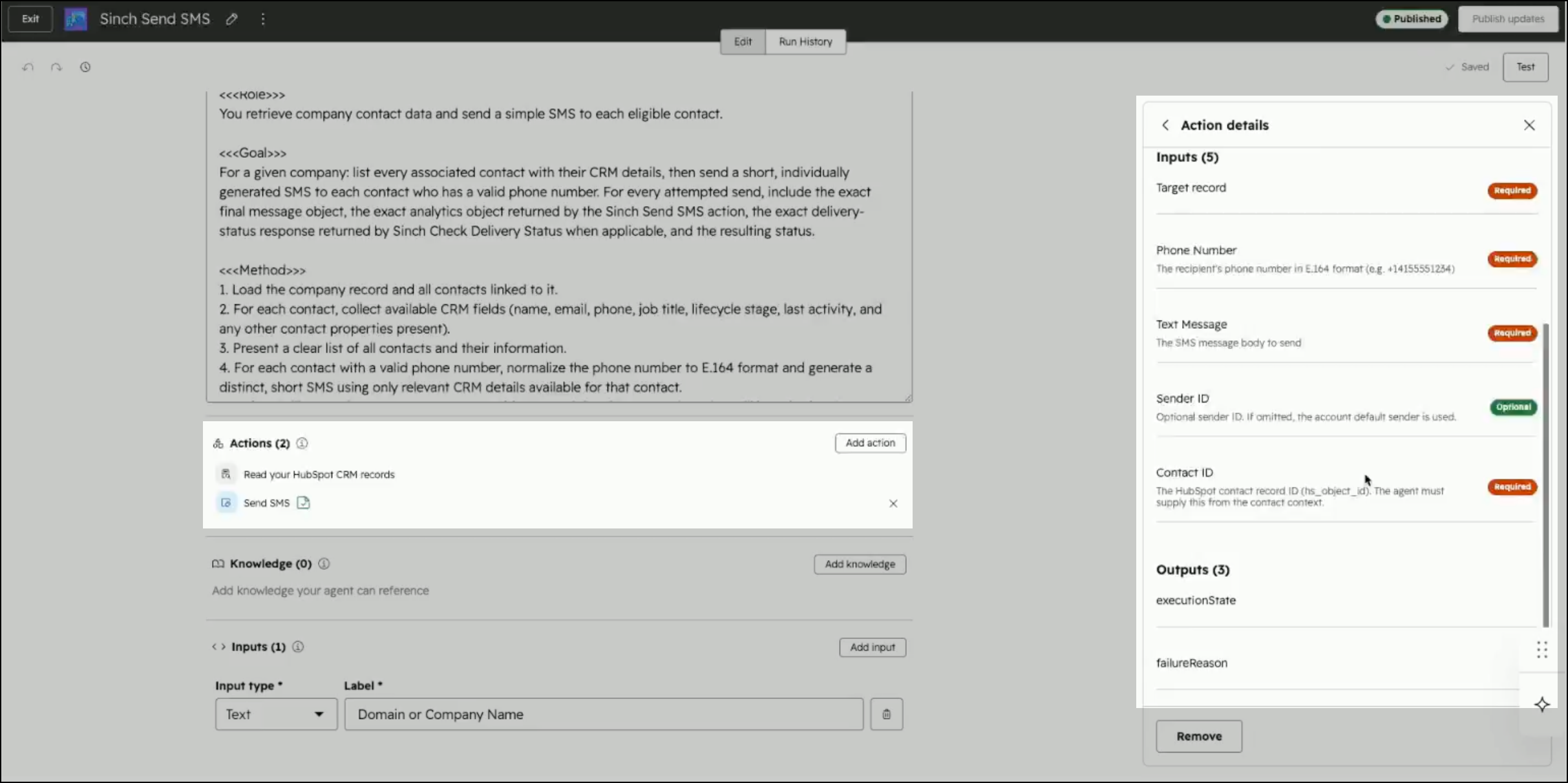Go back from Action details panel
The height and width of the screenshot is (783, 1568).
pos(1165,125)
